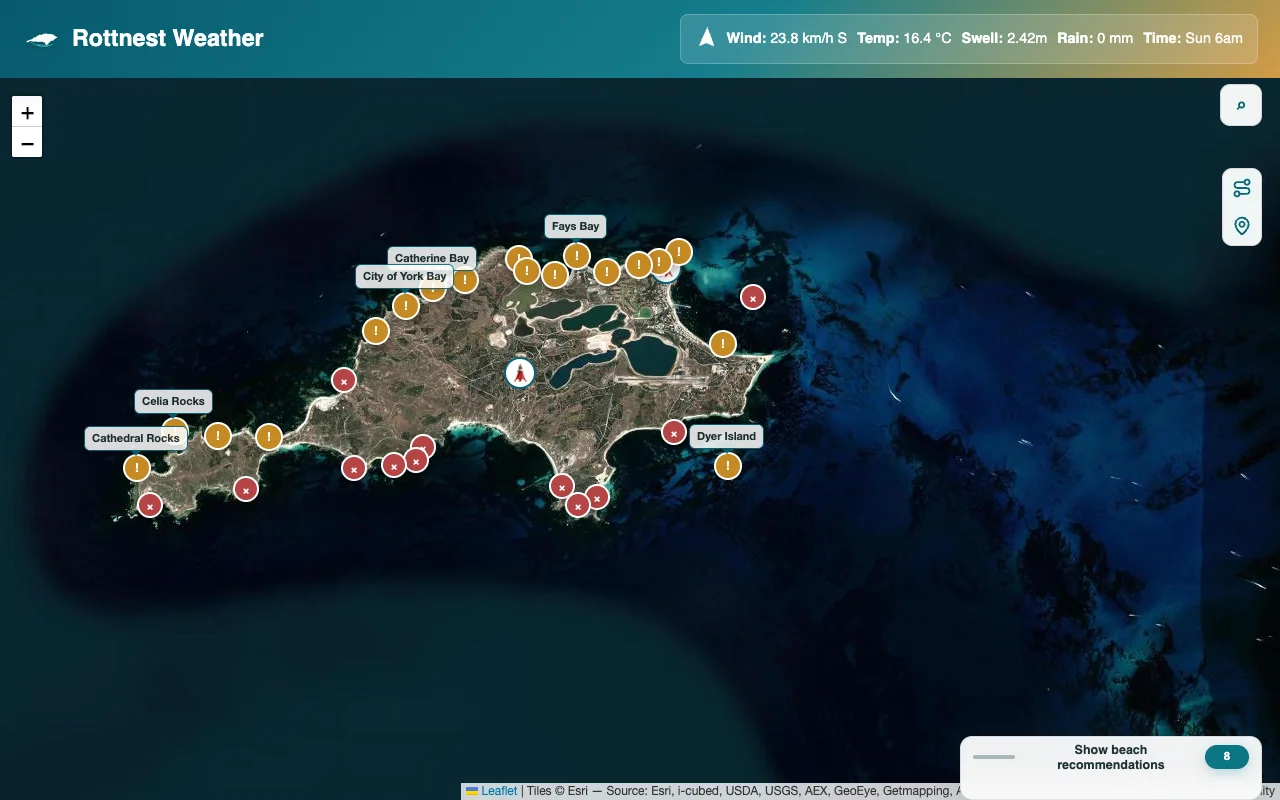
Task: Click the location pin icon
Action: (1241, 226)
